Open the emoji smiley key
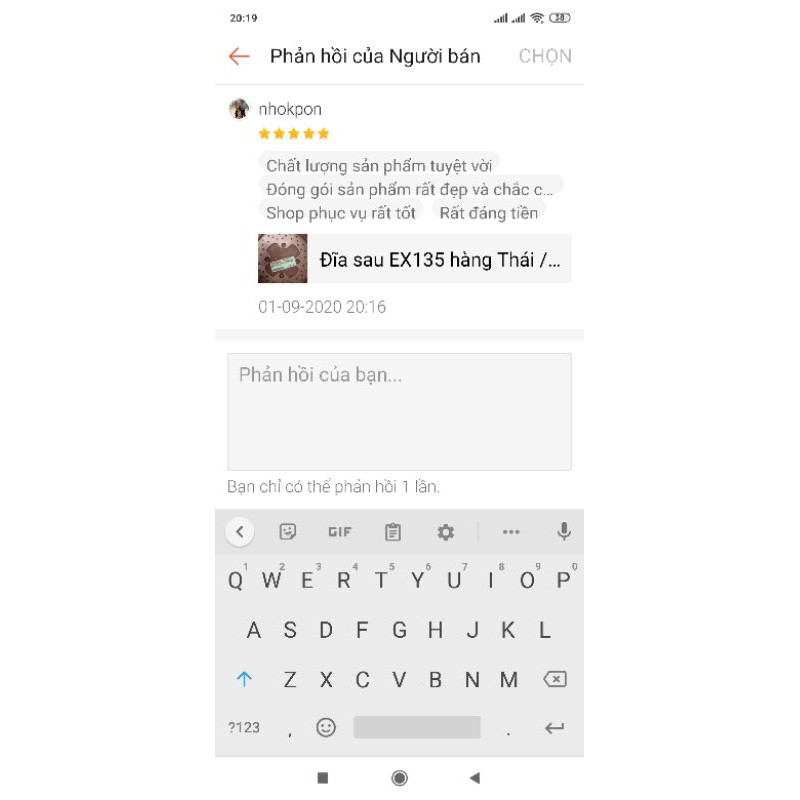 [x=326, y=727]
